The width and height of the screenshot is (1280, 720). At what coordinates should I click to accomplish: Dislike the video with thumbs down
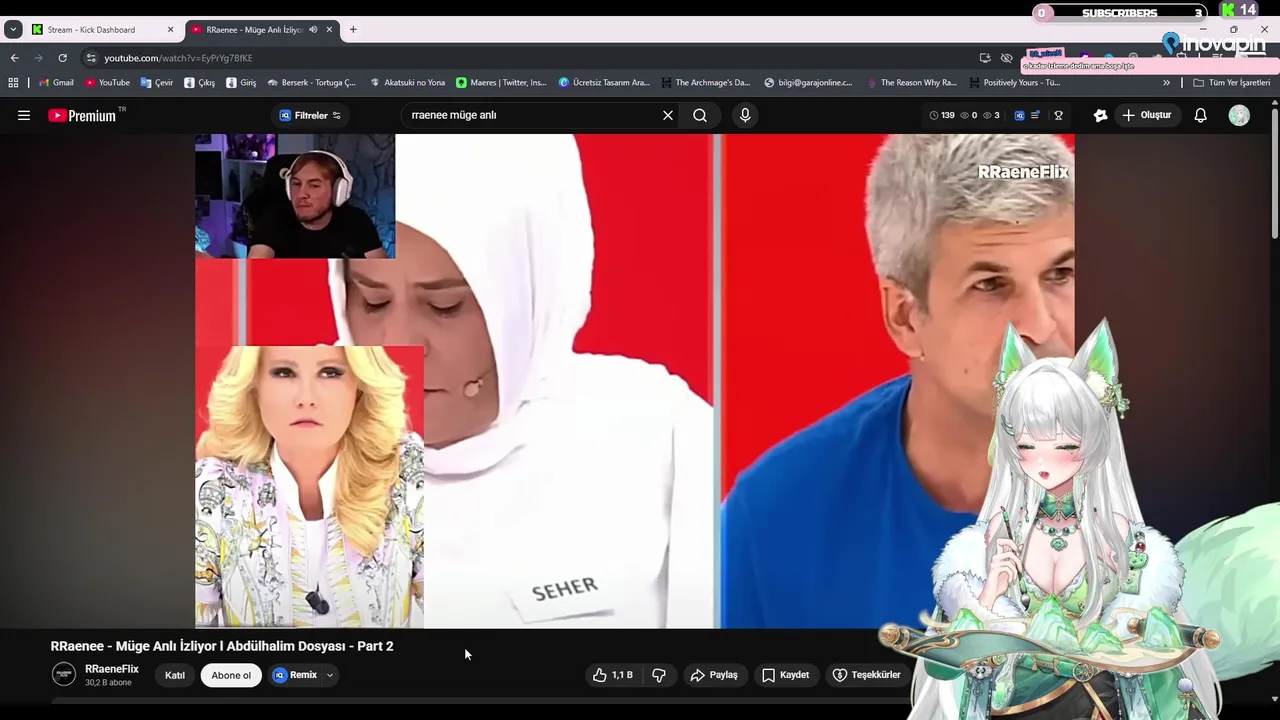(659, 675)
